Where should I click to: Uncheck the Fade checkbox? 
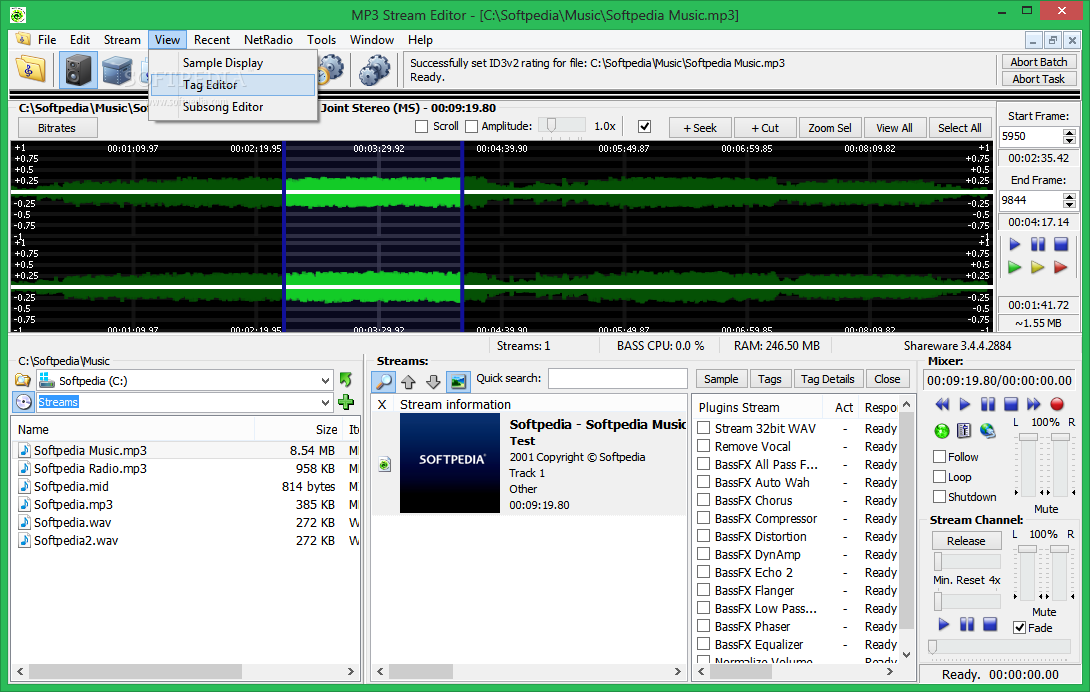coord(1020,627)
